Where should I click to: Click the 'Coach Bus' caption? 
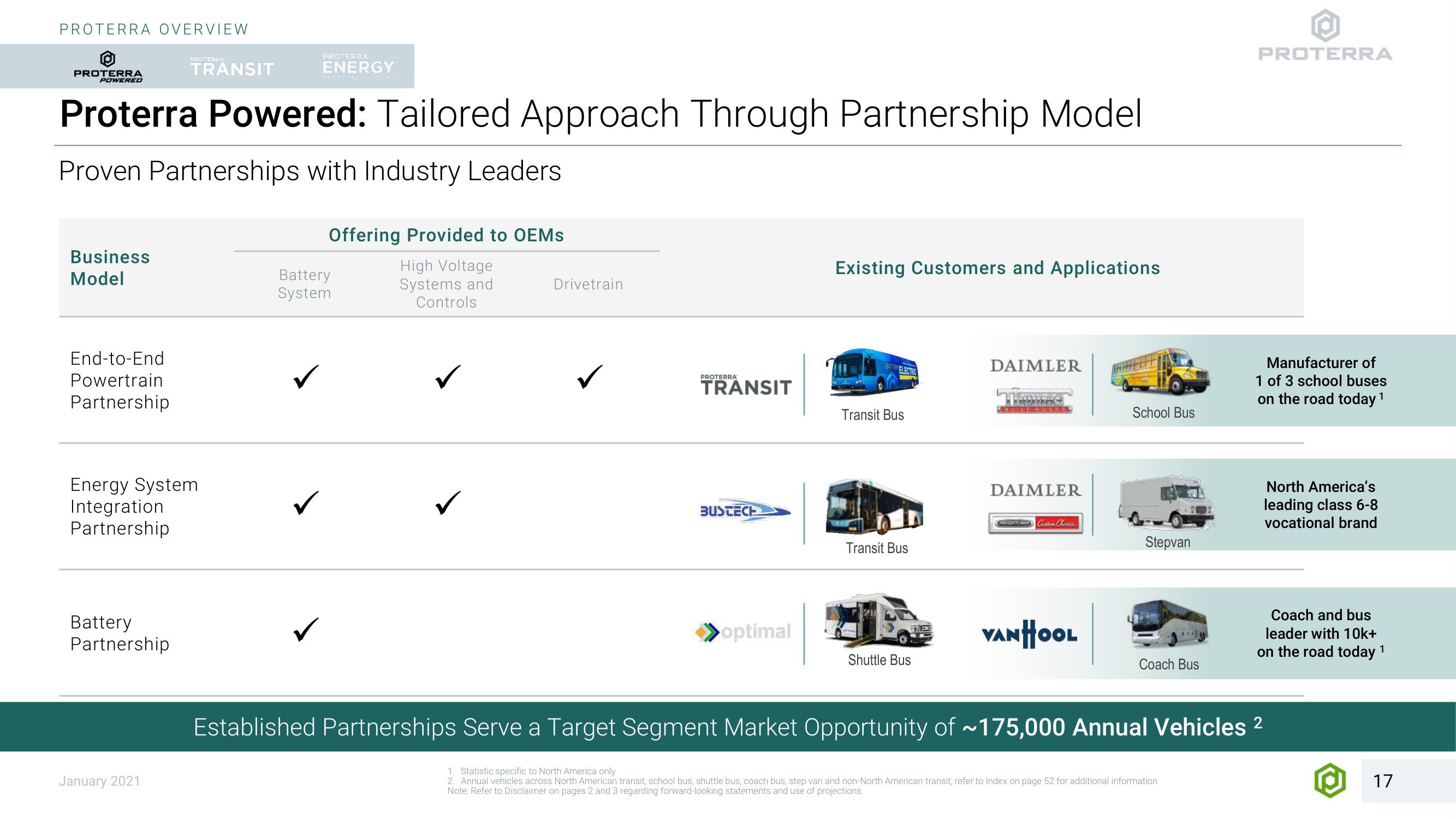(x=1169, y=664)
